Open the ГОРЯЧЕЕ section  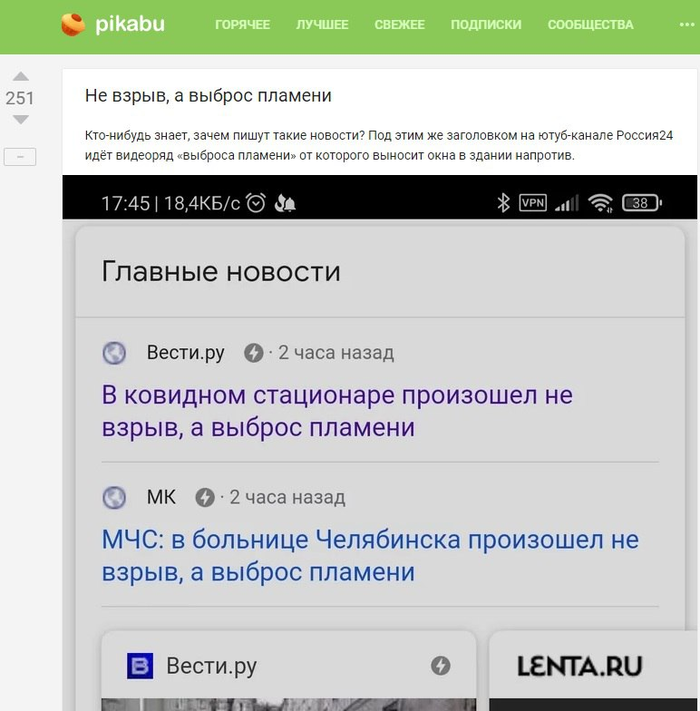242,25
